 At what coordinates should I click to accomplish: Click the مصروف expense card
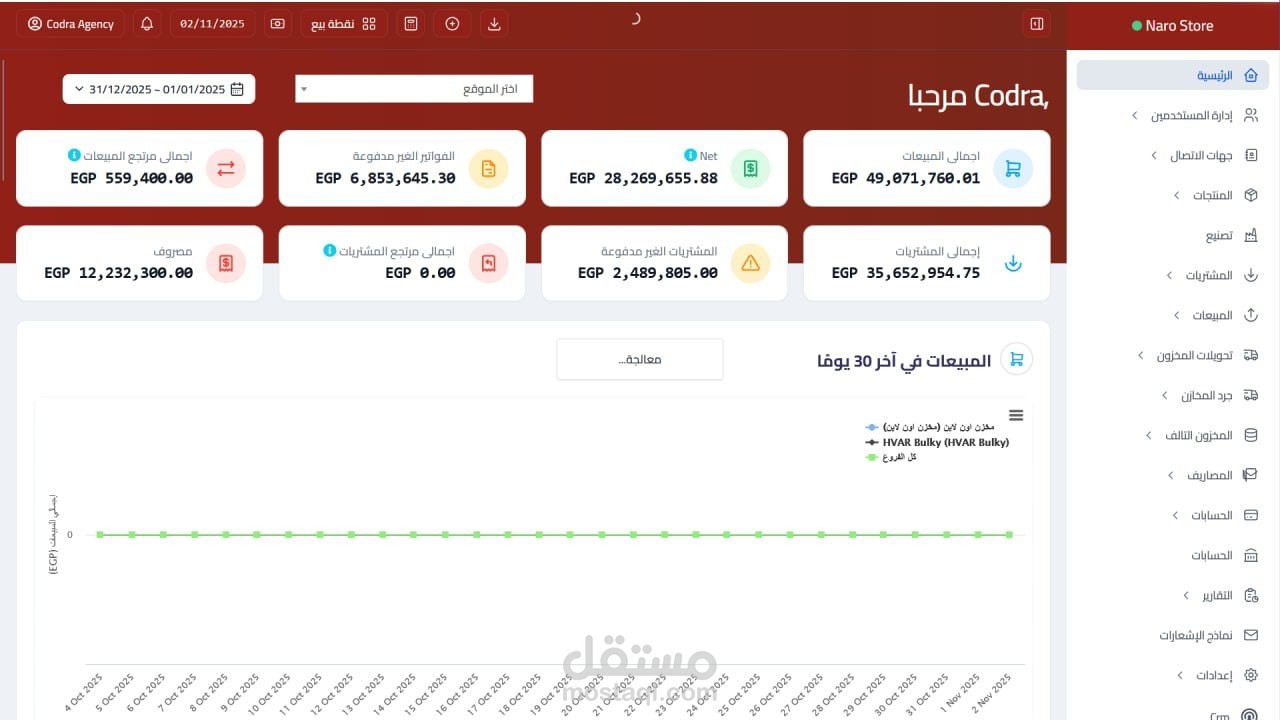(140, 263)
